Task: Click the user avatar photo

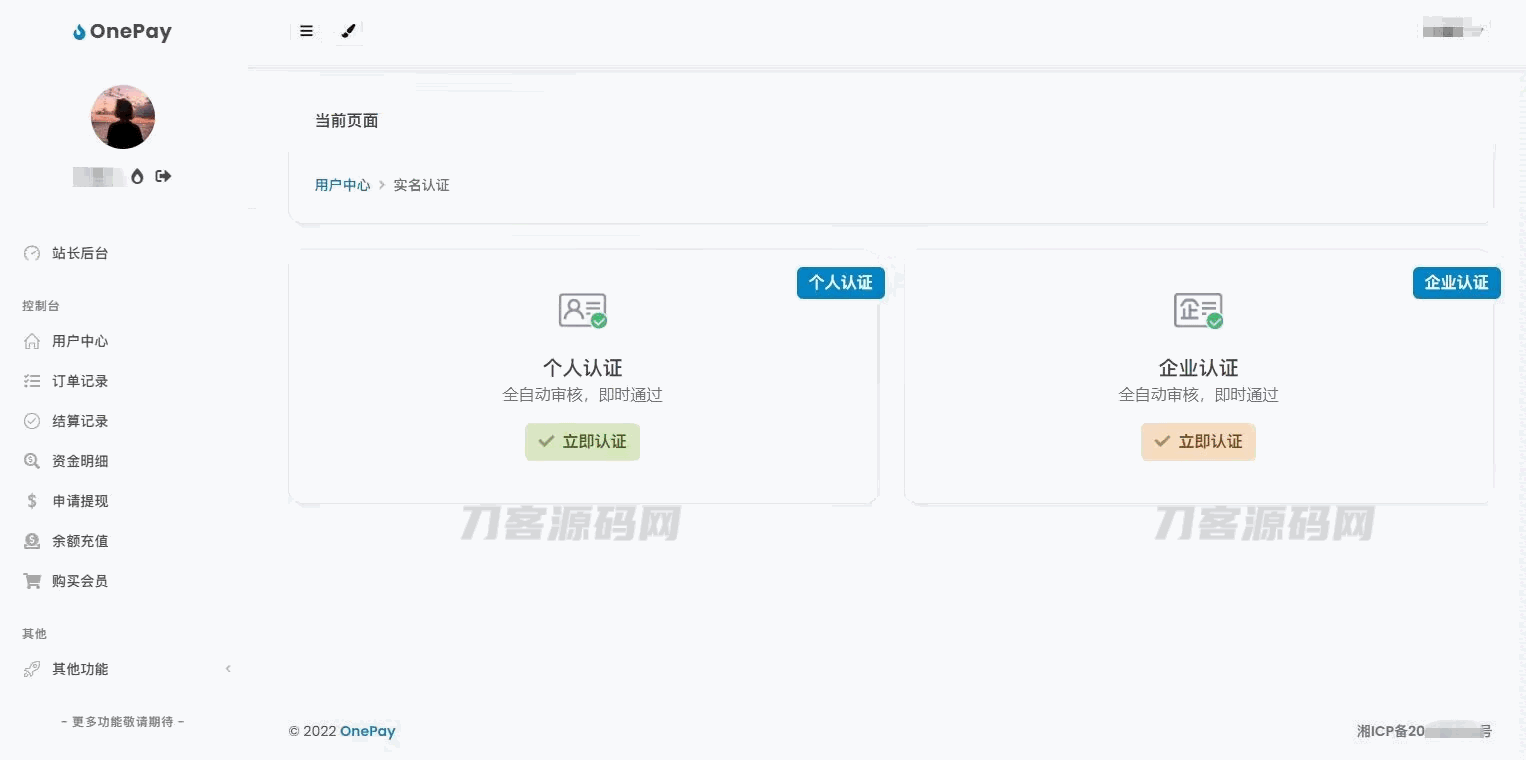Action: point(123,117)
